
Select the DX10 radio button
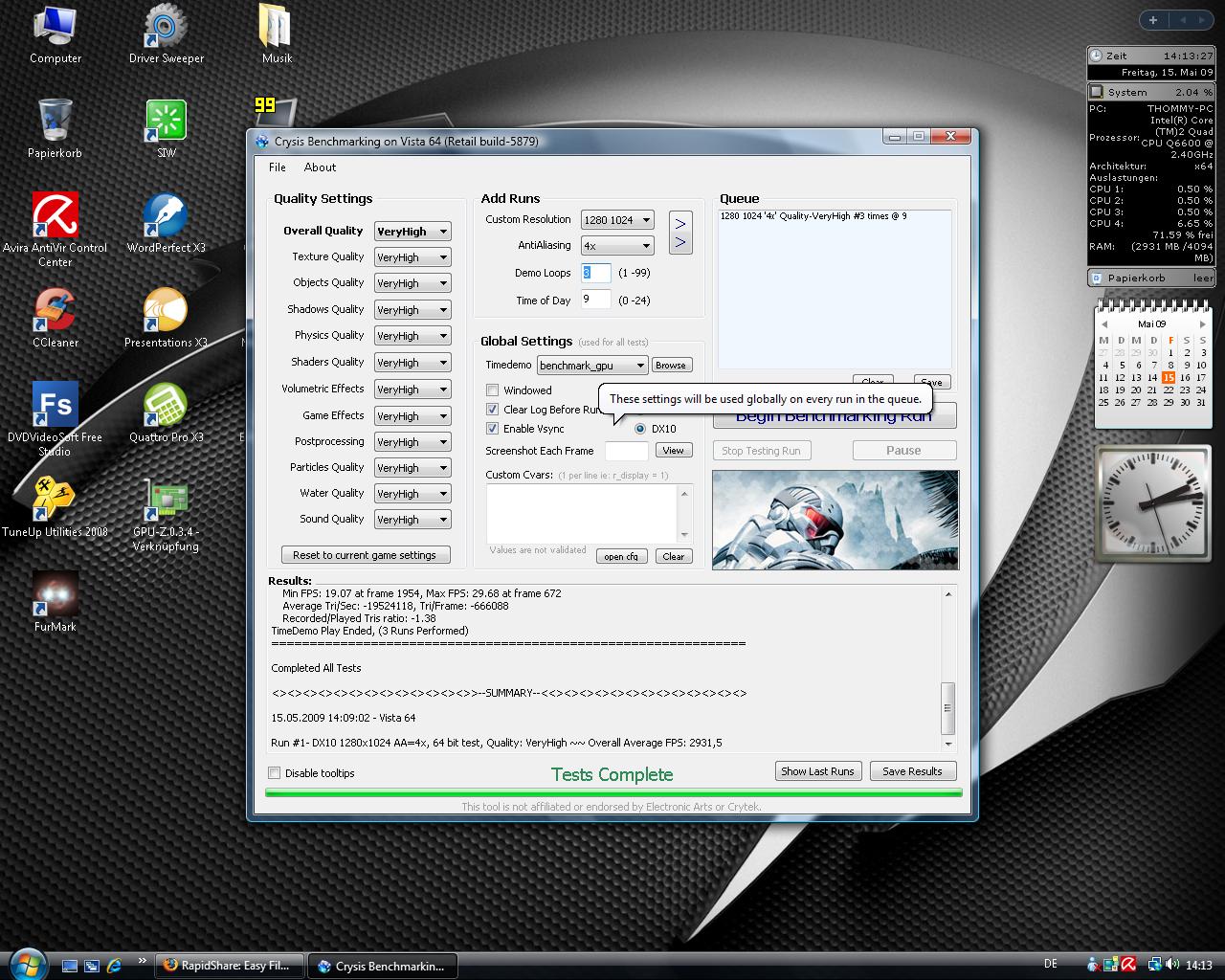640,429
